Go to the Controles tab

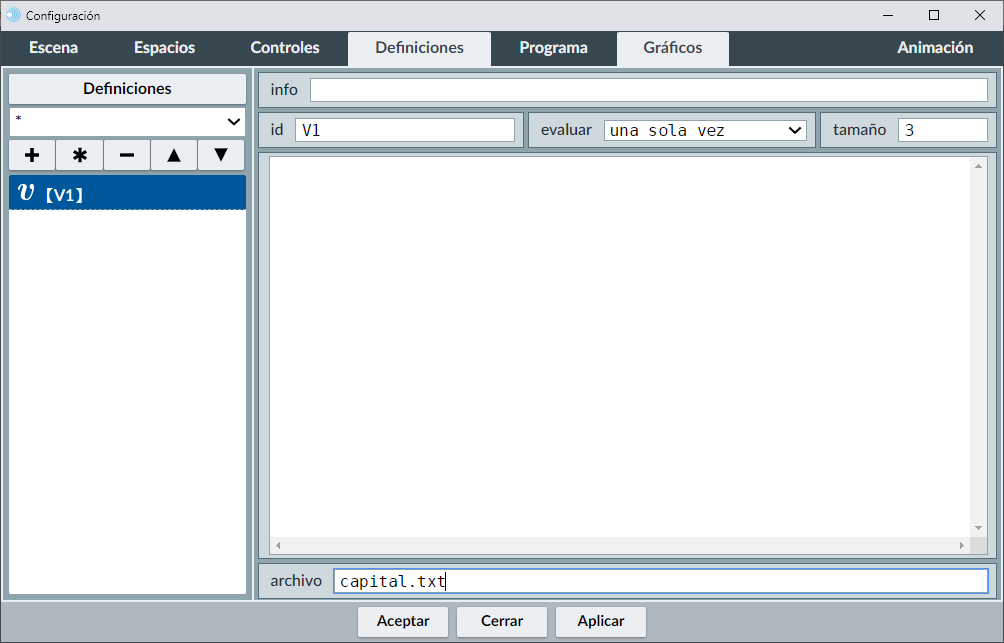pyautogui.click(x=285, y=48)
